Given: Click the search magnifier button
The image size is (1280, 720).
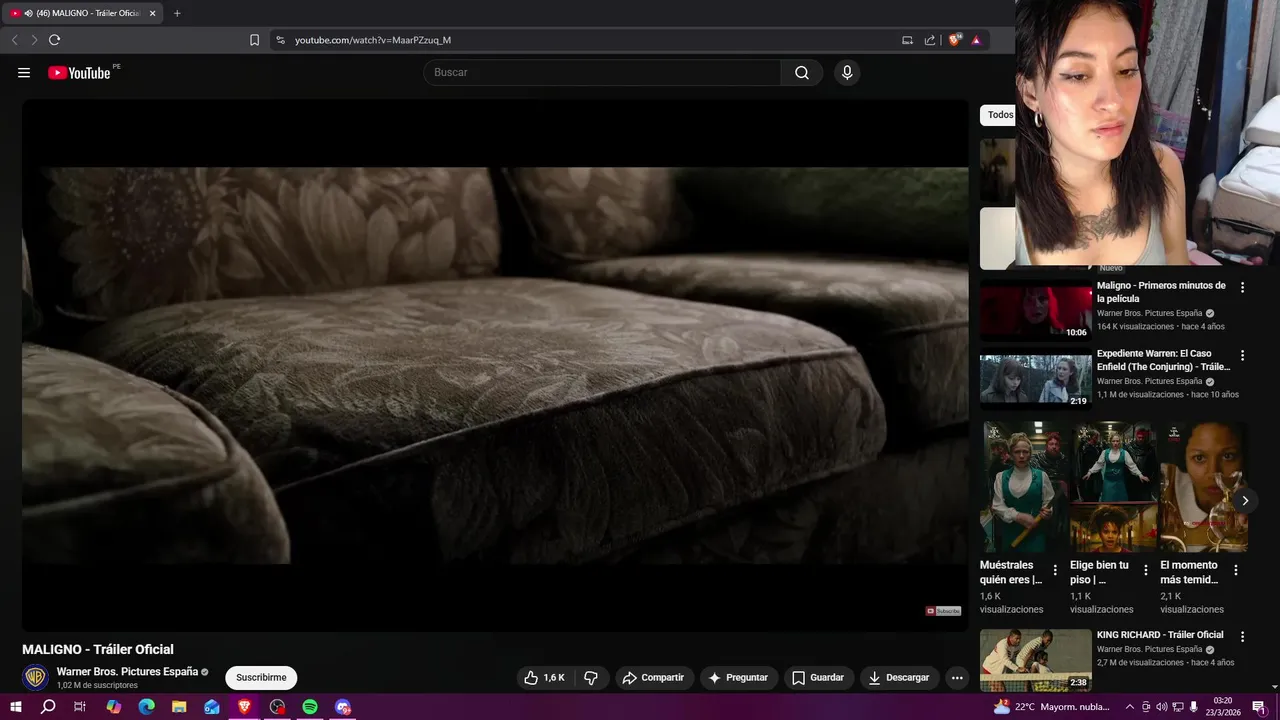Looking at the screenshot, I should [x=802, y=72].
